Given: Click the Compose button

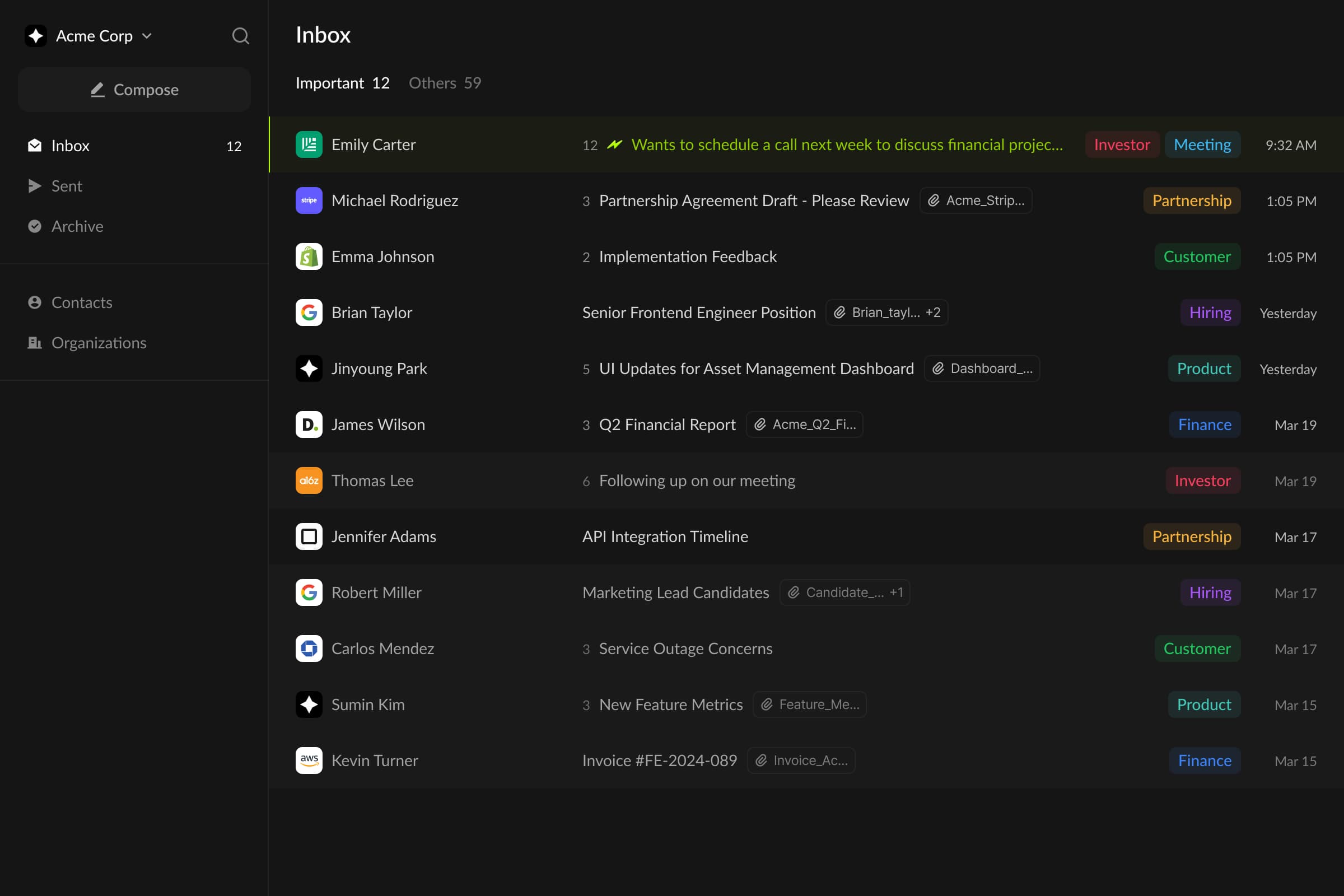Looking at the screenshot, I should [134, 90].
